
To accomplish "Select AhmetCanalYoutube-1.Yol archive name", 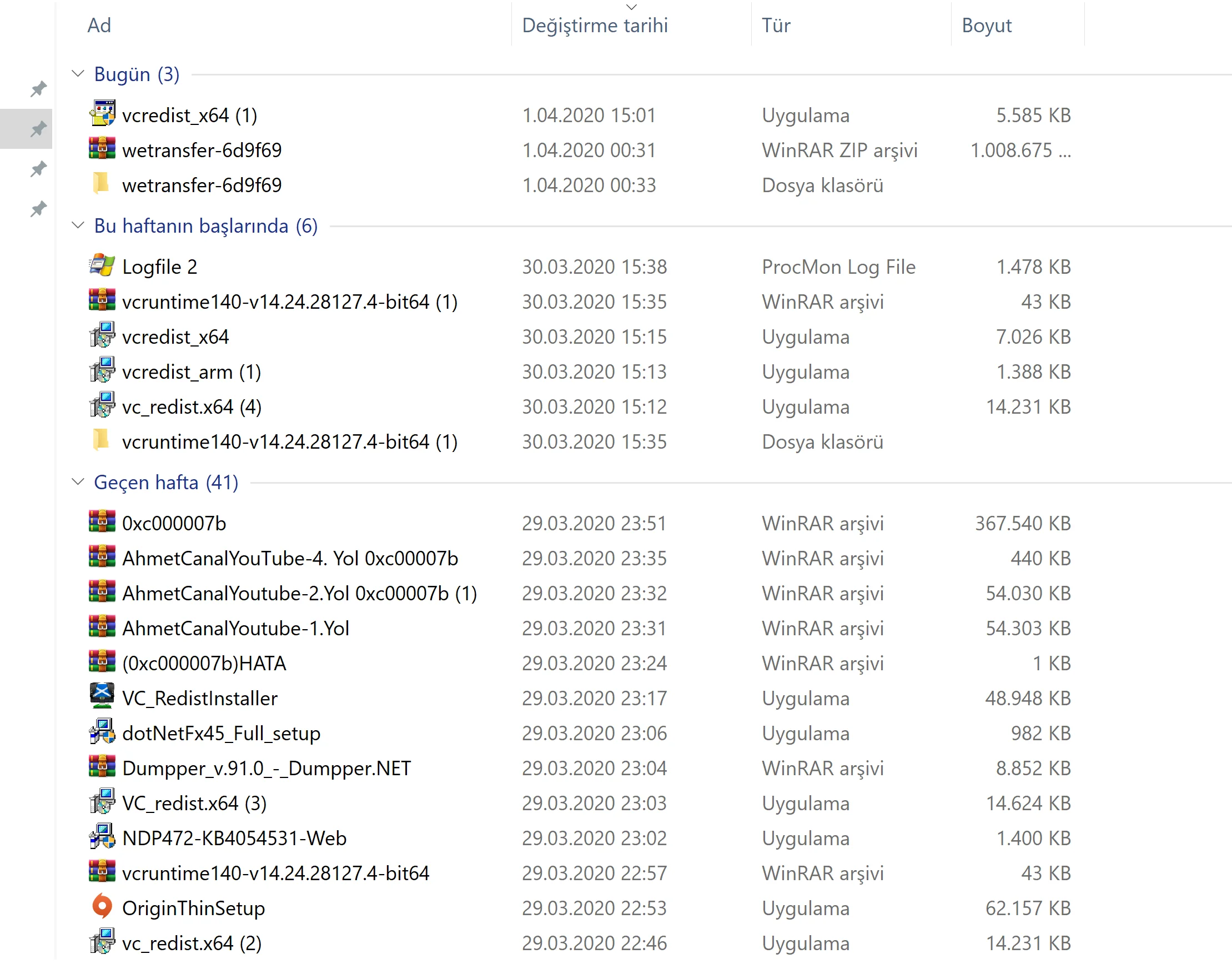I will (235, 627).
